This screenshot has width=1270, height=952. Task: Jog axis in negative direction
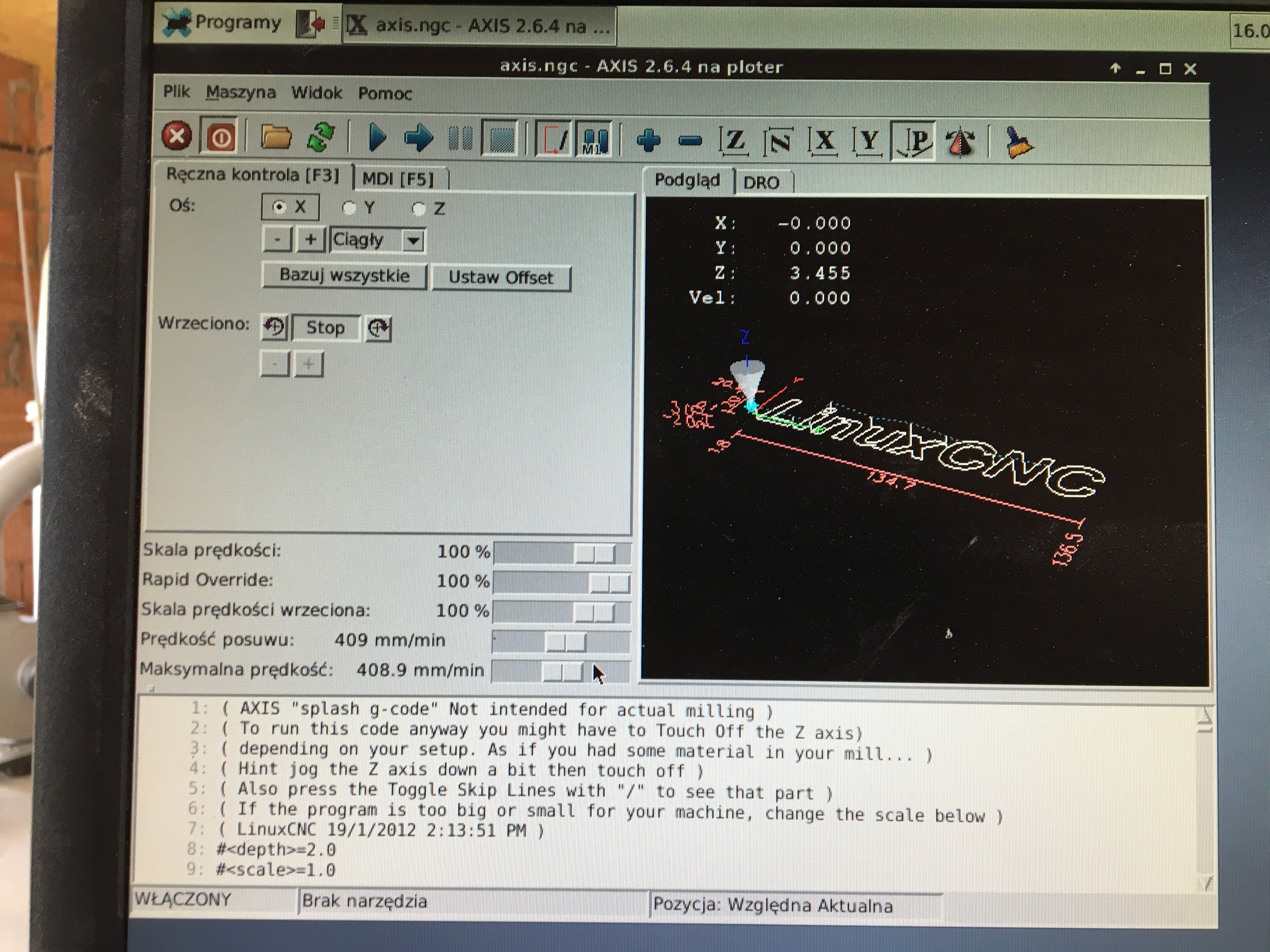pos(277,239)
